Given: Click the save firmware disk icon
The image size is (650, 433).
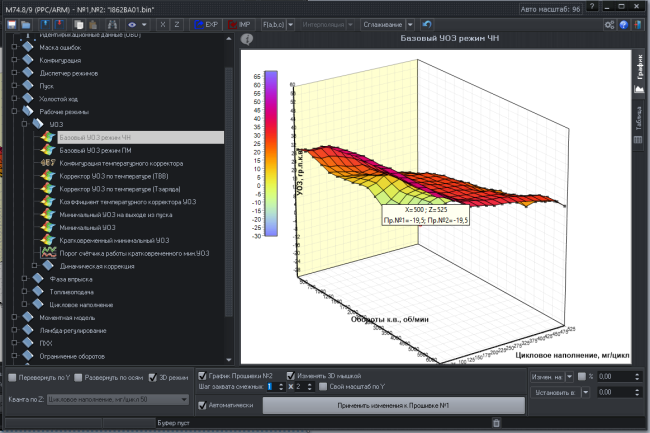Looking at the screenshot, I should [x=12, y=24].
